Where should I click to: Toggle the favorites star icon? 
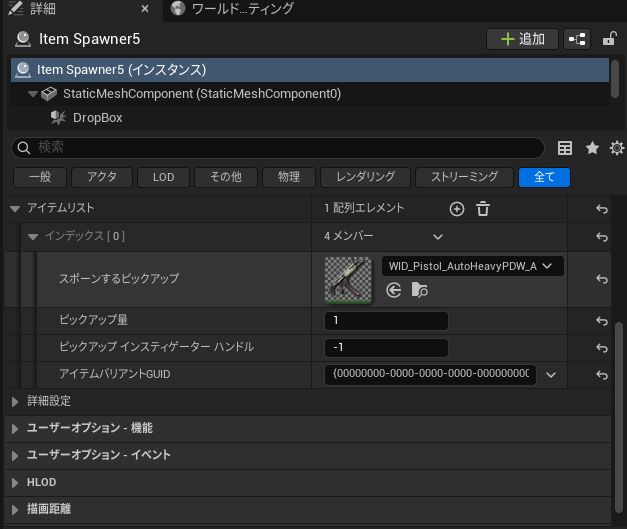click(592, 148)
